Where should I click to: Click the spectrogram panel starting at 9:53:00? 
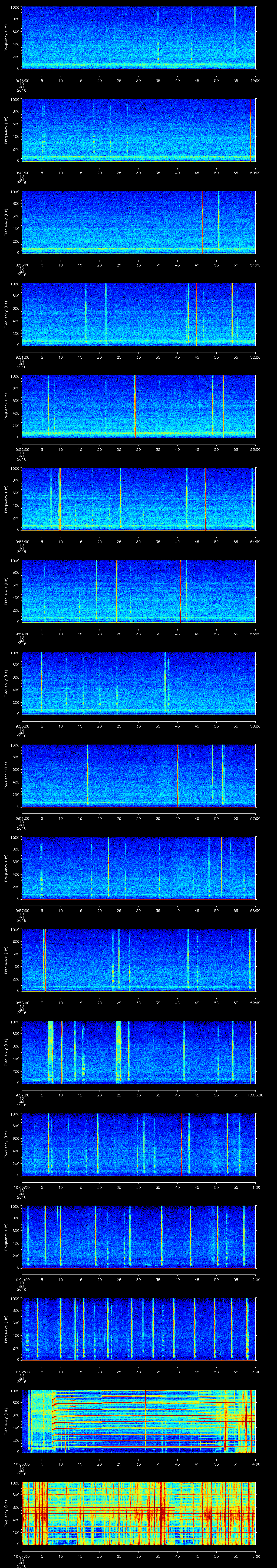pos(138,499)
